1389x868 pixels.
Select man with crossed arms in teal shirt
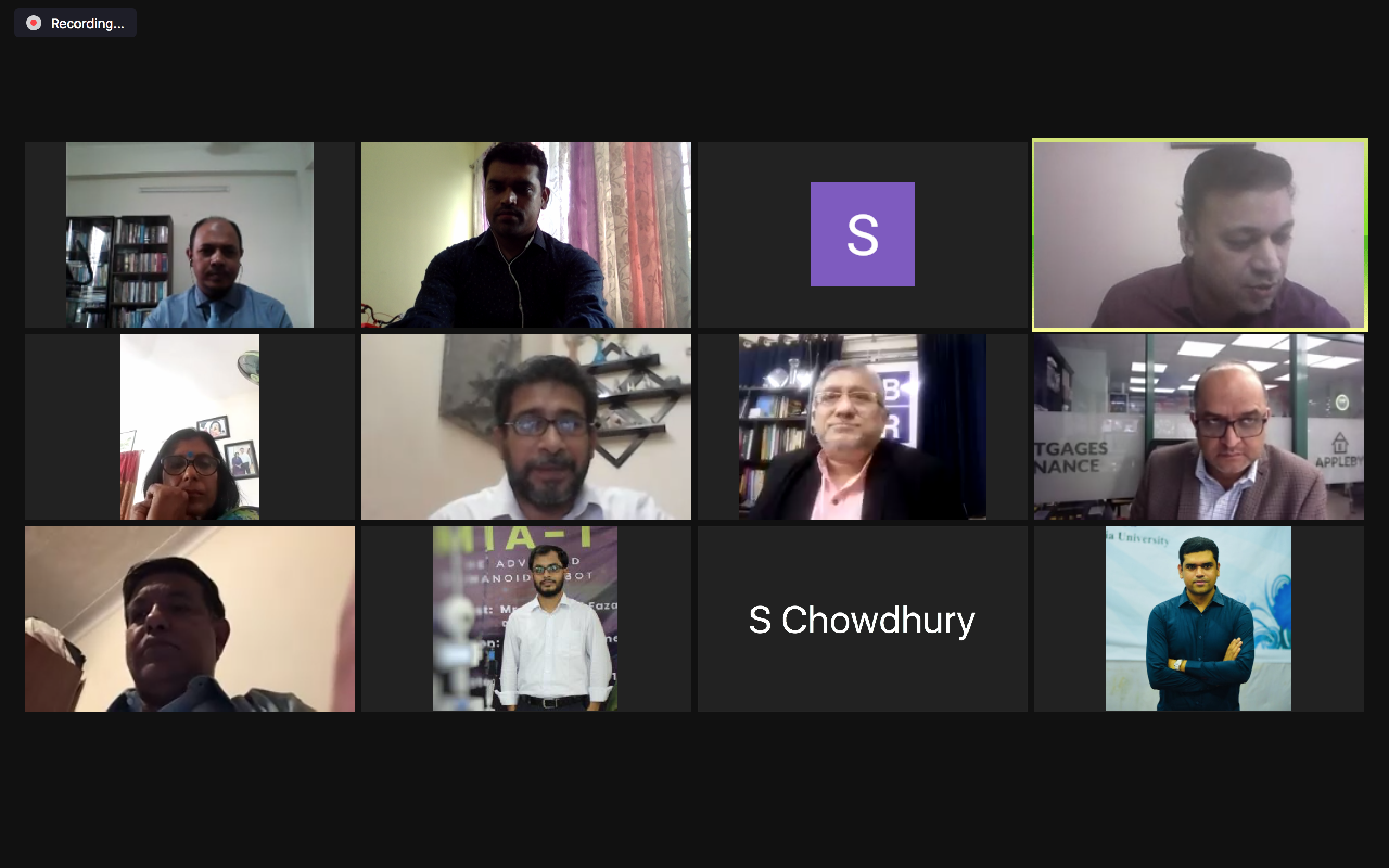coord(1199,619)
